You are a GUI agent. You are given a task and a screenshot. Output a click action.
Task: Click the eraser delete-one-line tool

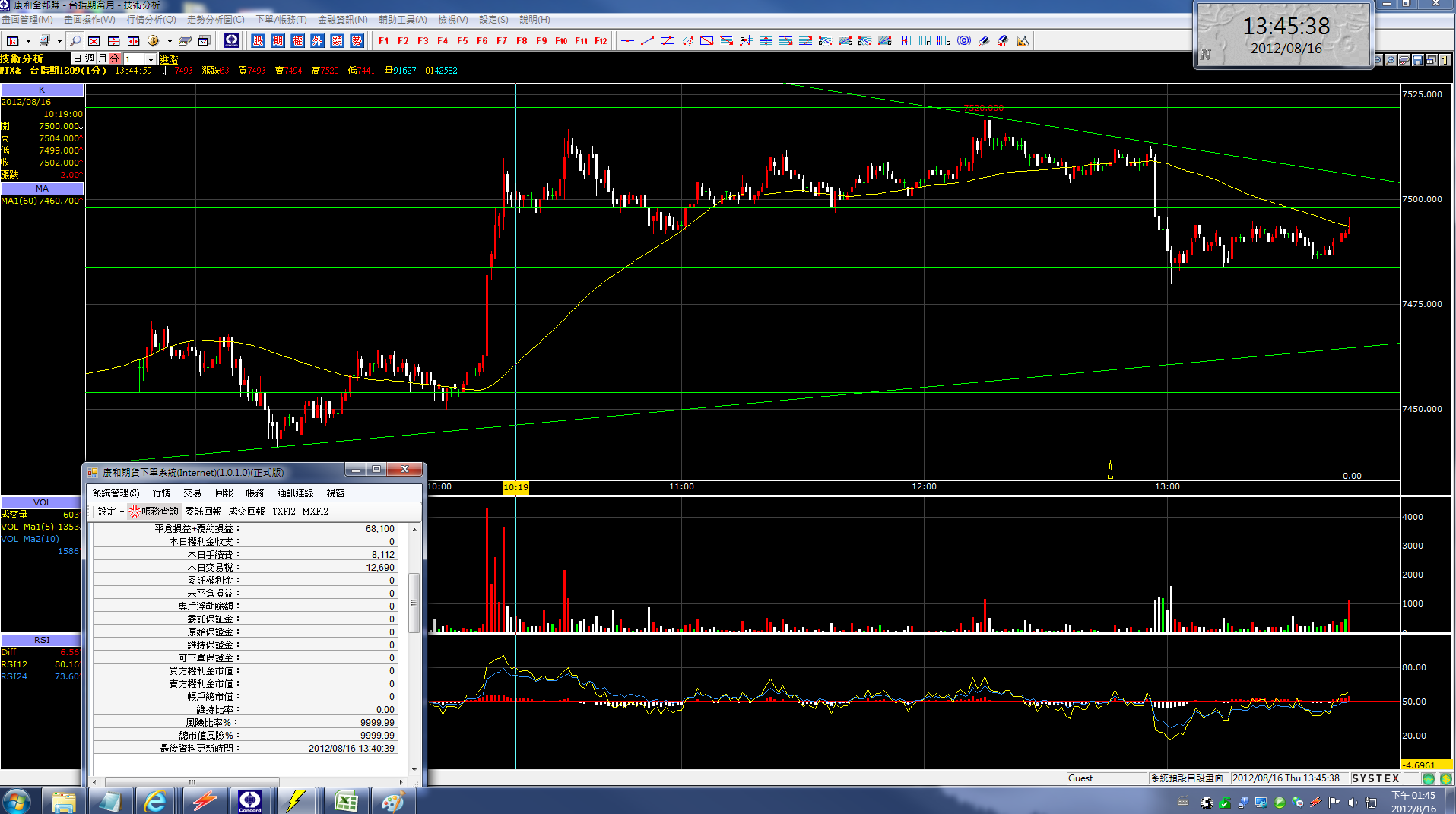[x=984, y=41]
